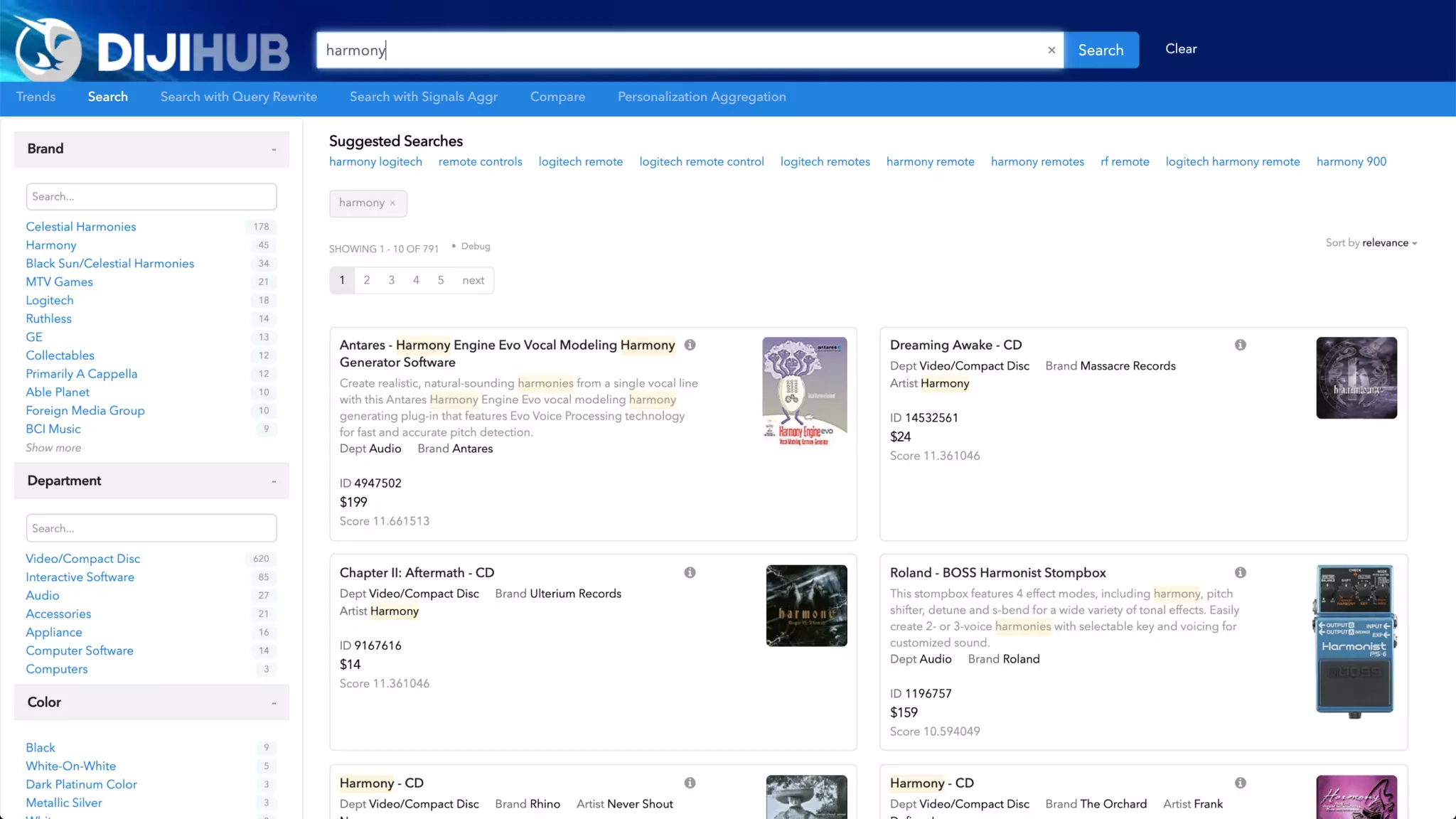Image resolution: width=1456 pixels, height=819 pixels.
Task: Open info icon for Chapter II: Aftermath
Action: (x=690, y=572)
